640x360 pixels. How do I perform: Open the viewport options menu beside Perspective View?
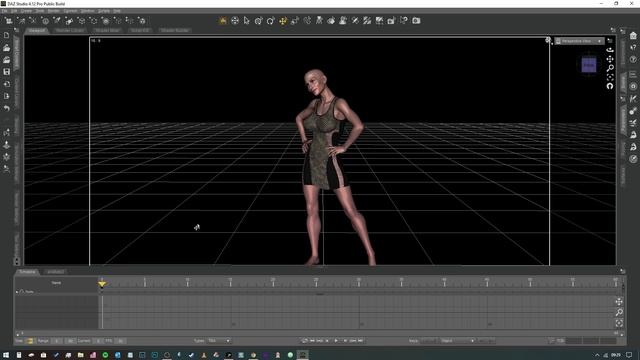(610, 40)
